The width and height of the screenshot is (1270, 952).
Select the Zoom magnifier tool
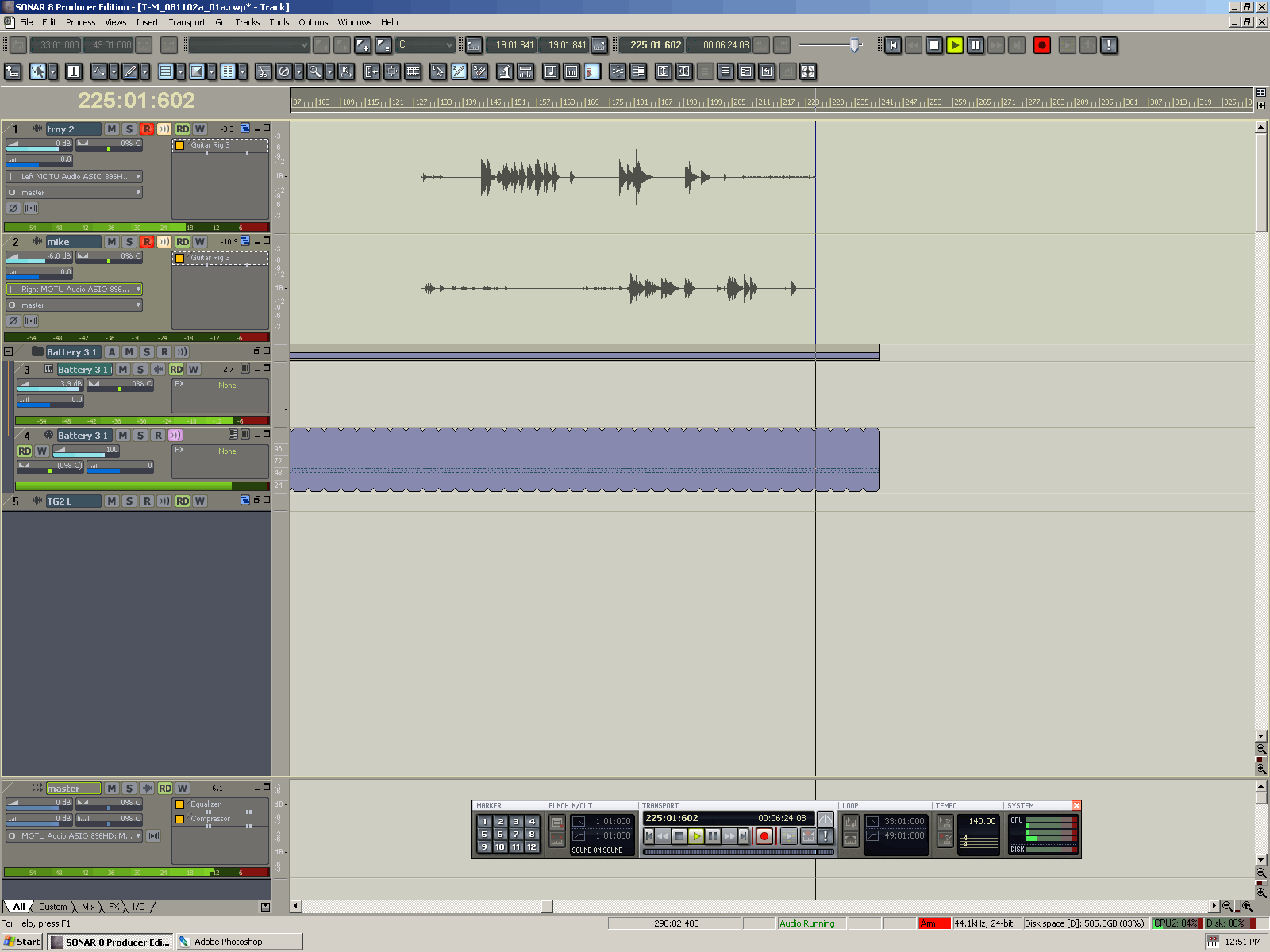315,71
